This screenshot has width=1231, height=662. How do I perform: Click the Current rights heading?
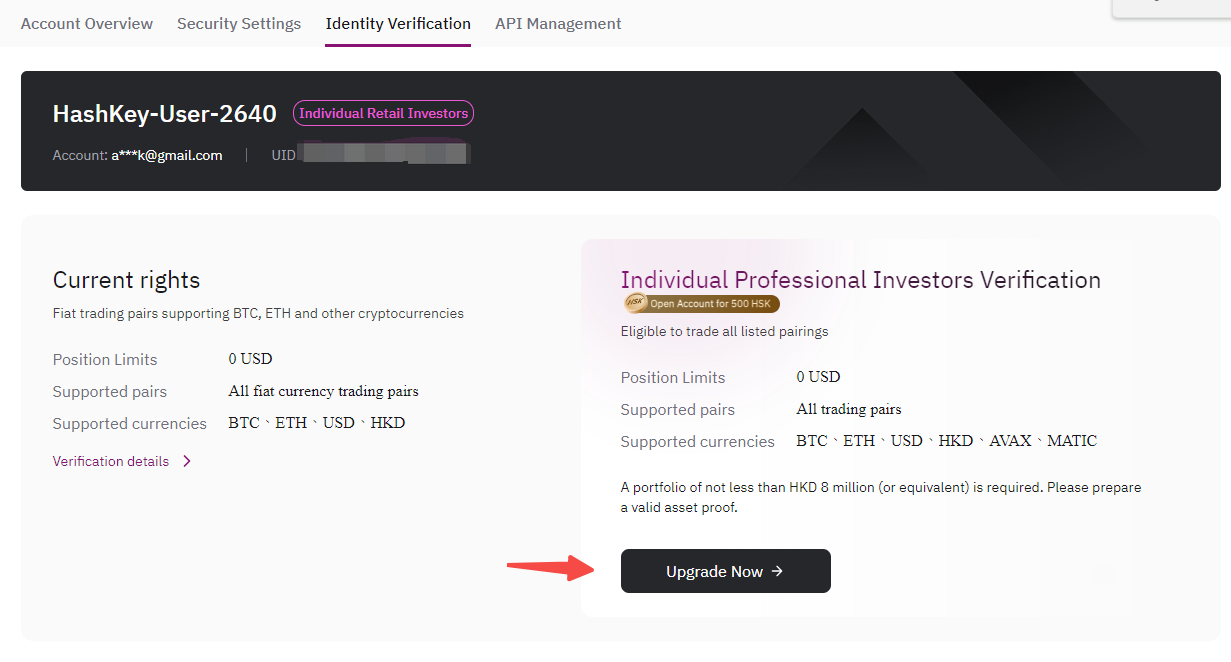pyautogui.click(x=126, y=280)
